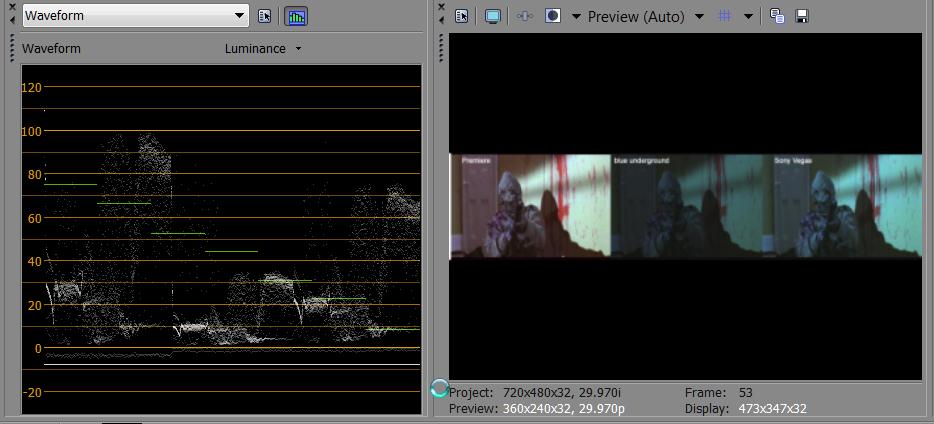Image resolution: width=934 pixels, height=424 pixels.
Task: Toggle the overlays grid icon
Action: tap(724, 16)
